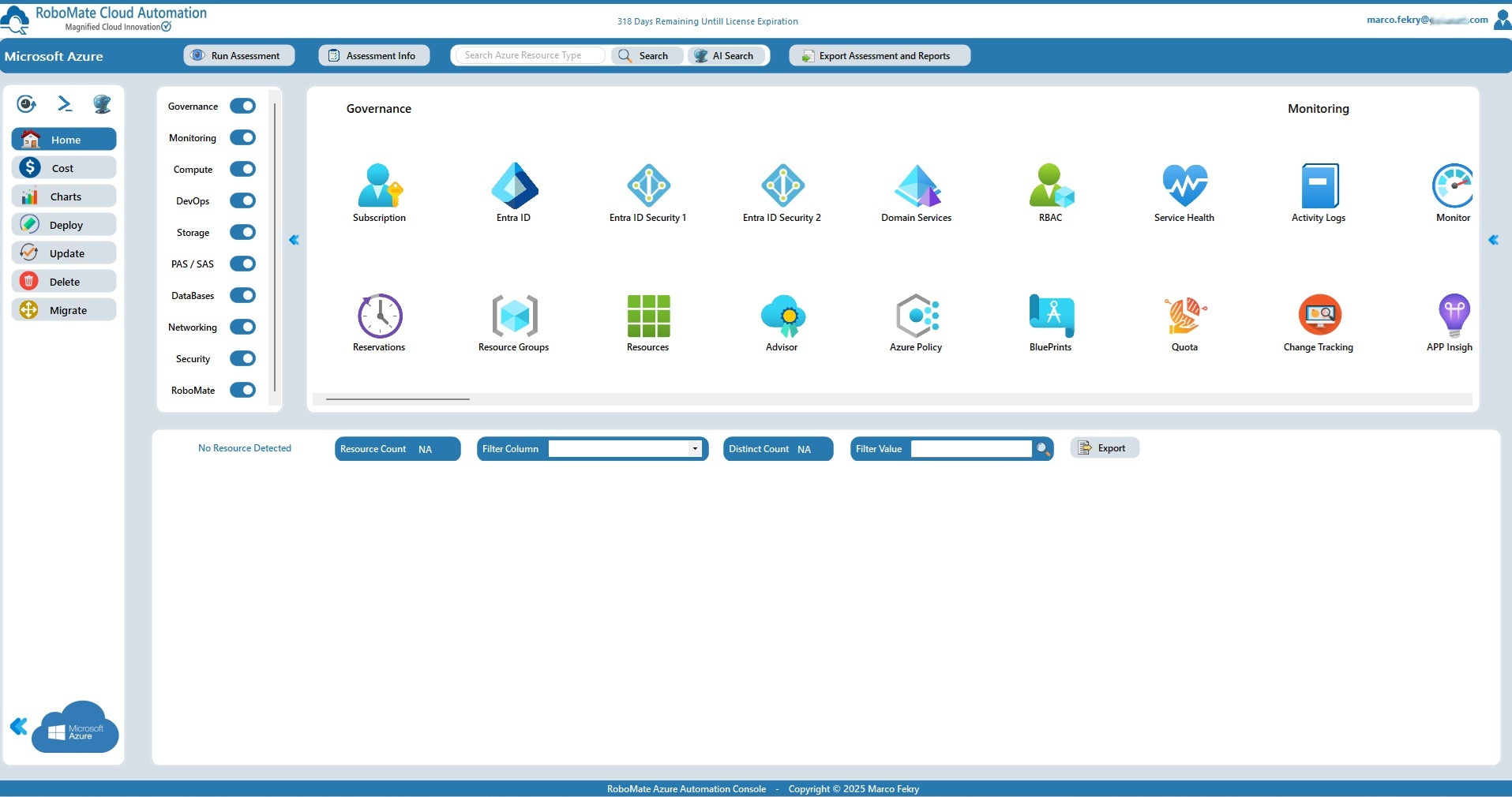This screenshot has width=1512, height=797.
Task: Open the RBAC icon
Action: 1051,185
